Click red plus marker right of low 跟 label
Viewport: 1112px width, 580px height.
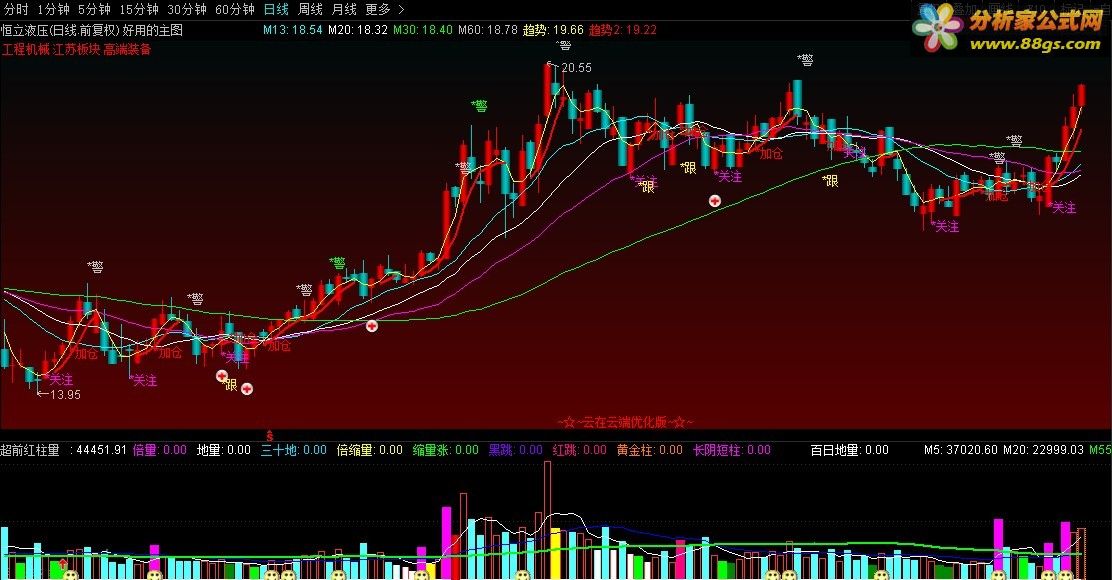click(247, 389)
